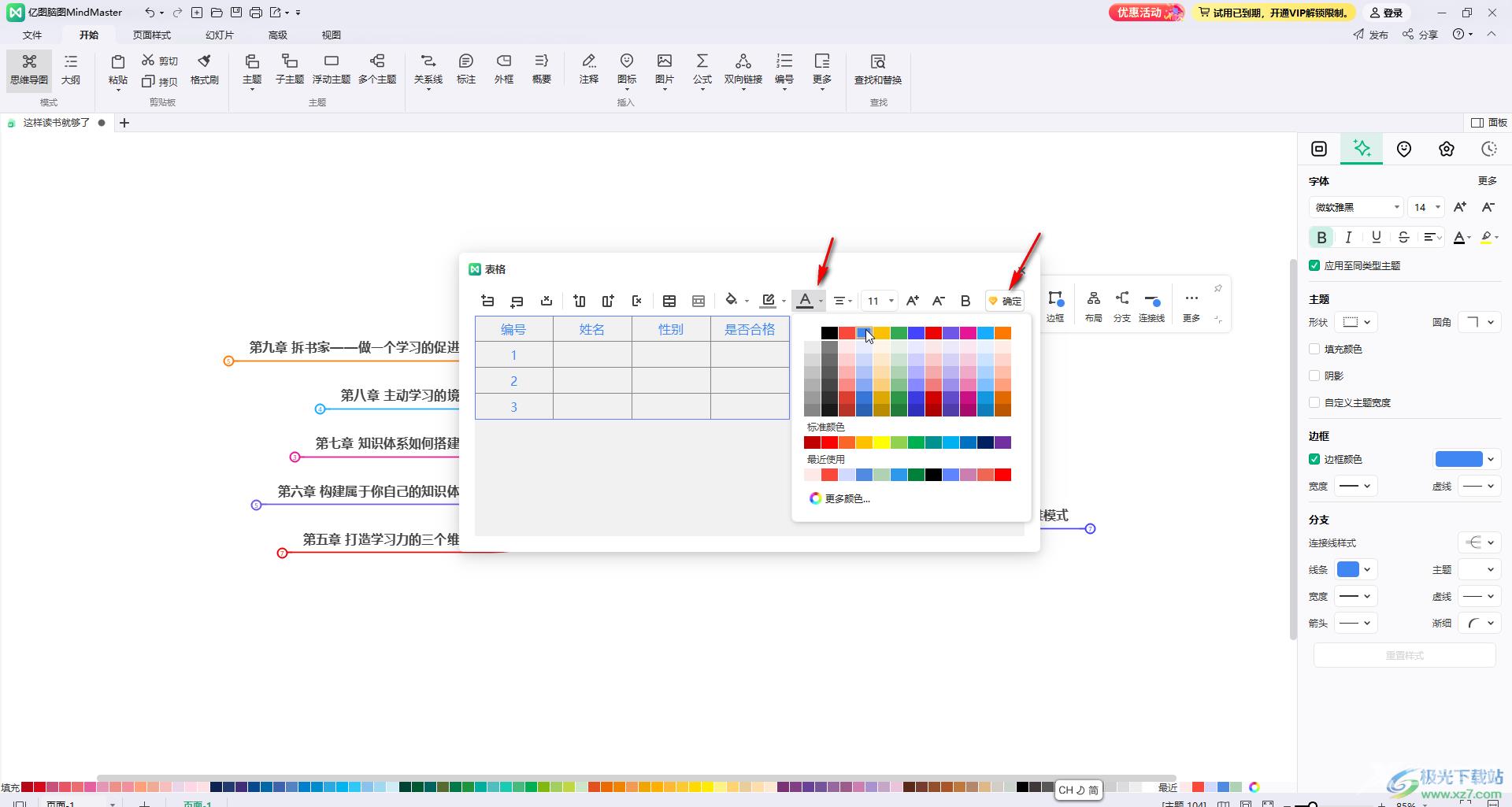Screen dimensions: 1512x807
Task: Toggle strikethrough in font panel
Action: tap(1403, 237)
